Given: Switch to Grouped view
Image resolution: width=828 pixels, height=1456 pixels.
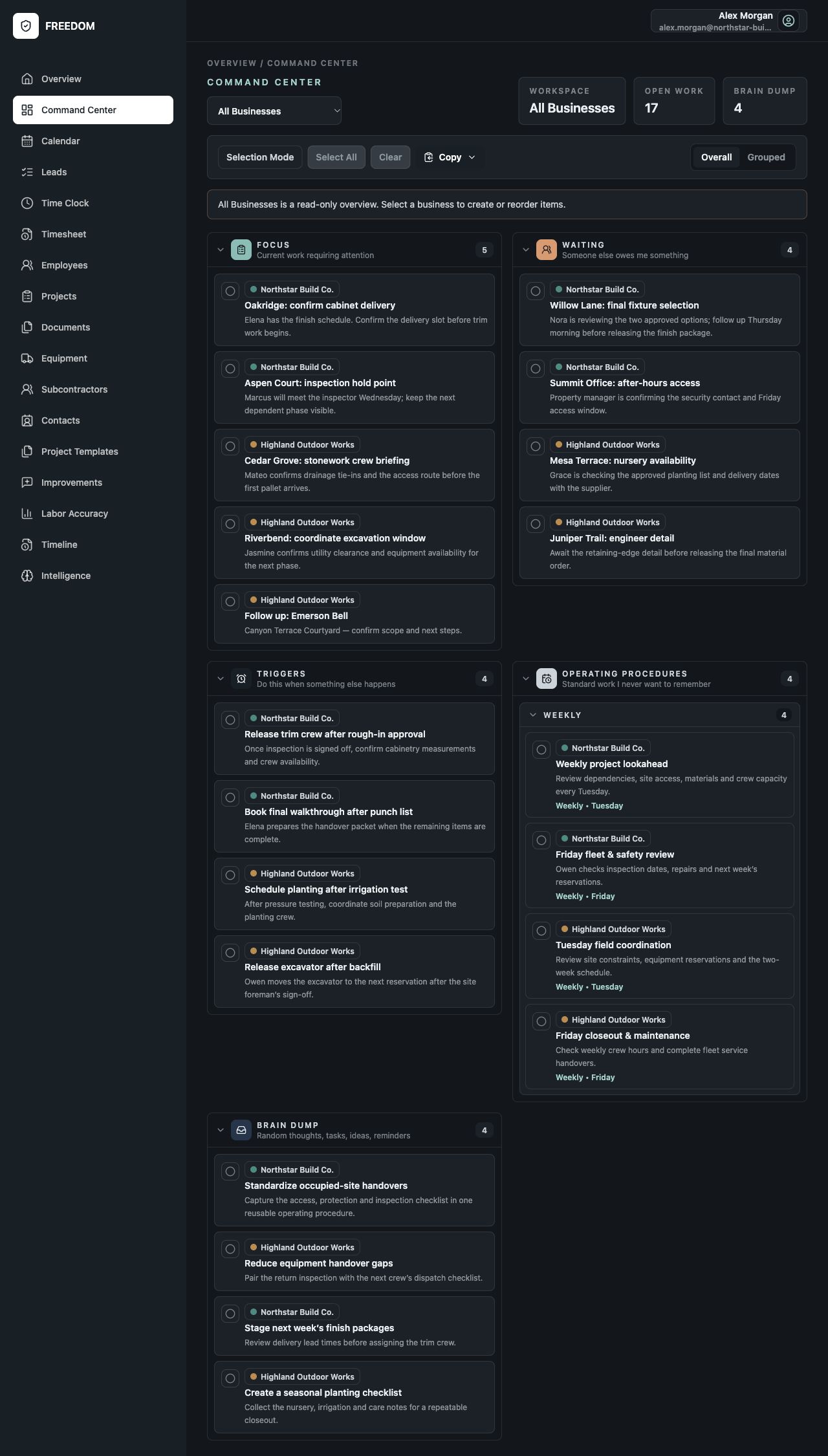Looking at the screenshot, I should click(766, 157).
